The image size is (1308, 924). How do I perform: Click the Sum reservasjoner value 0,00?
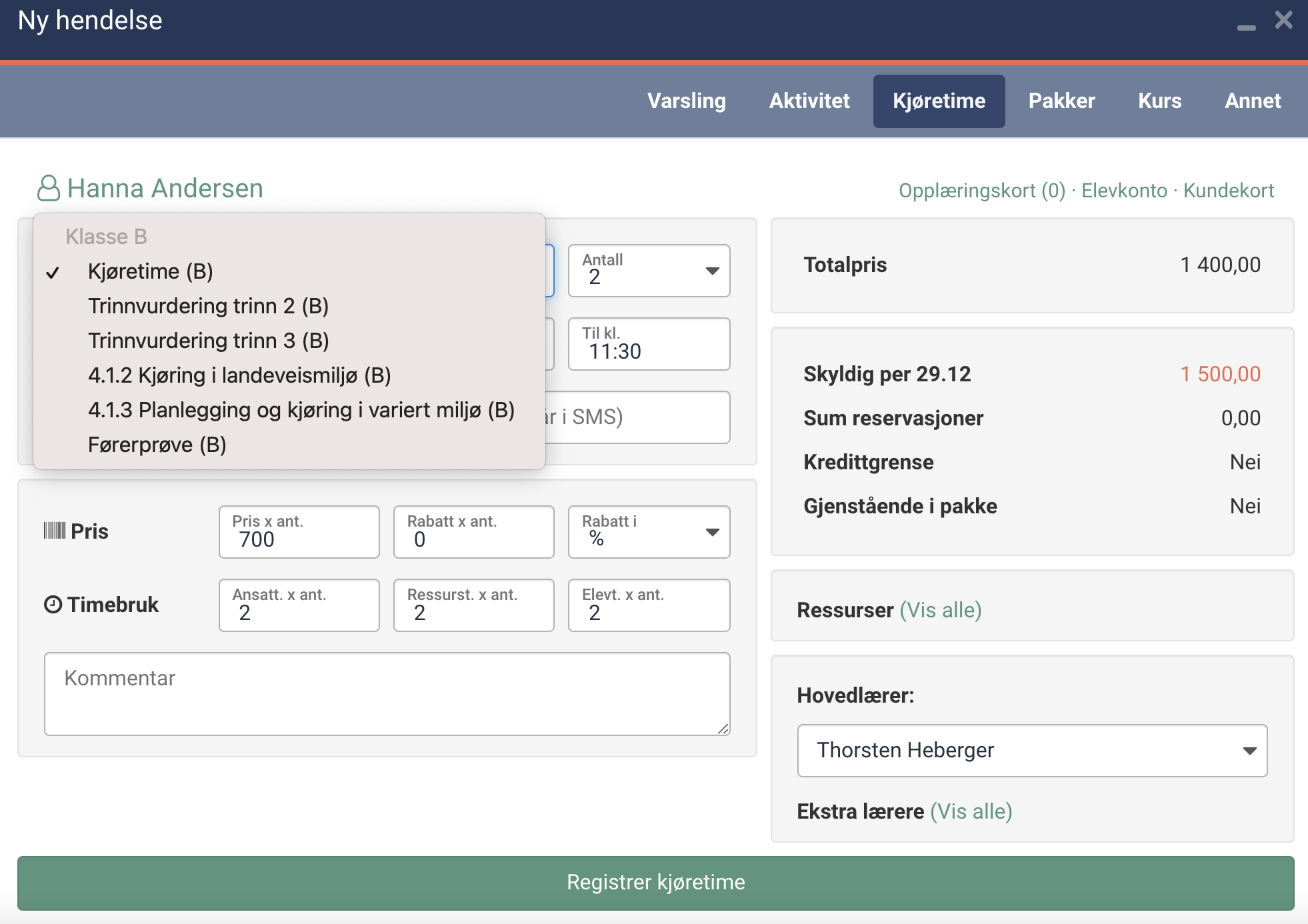(1241, 418)
